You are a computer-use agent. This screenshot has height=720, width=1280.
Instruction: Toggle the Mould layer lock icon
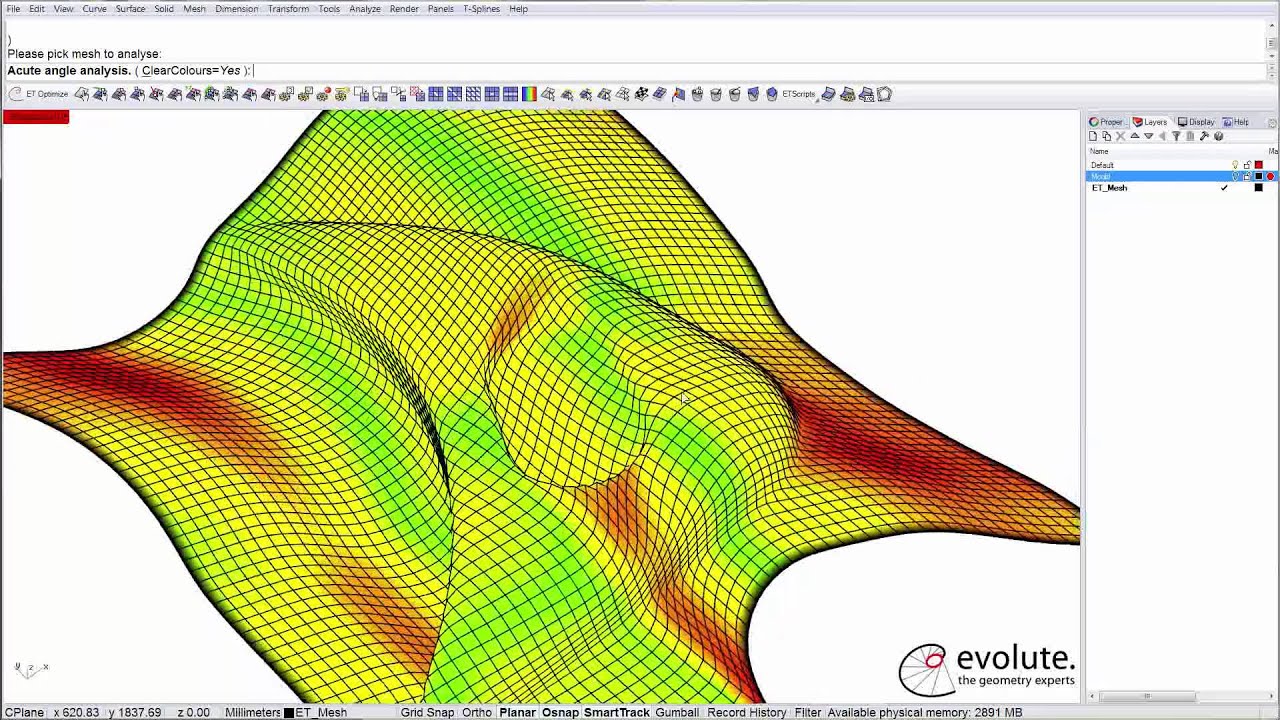(1247, 176)
